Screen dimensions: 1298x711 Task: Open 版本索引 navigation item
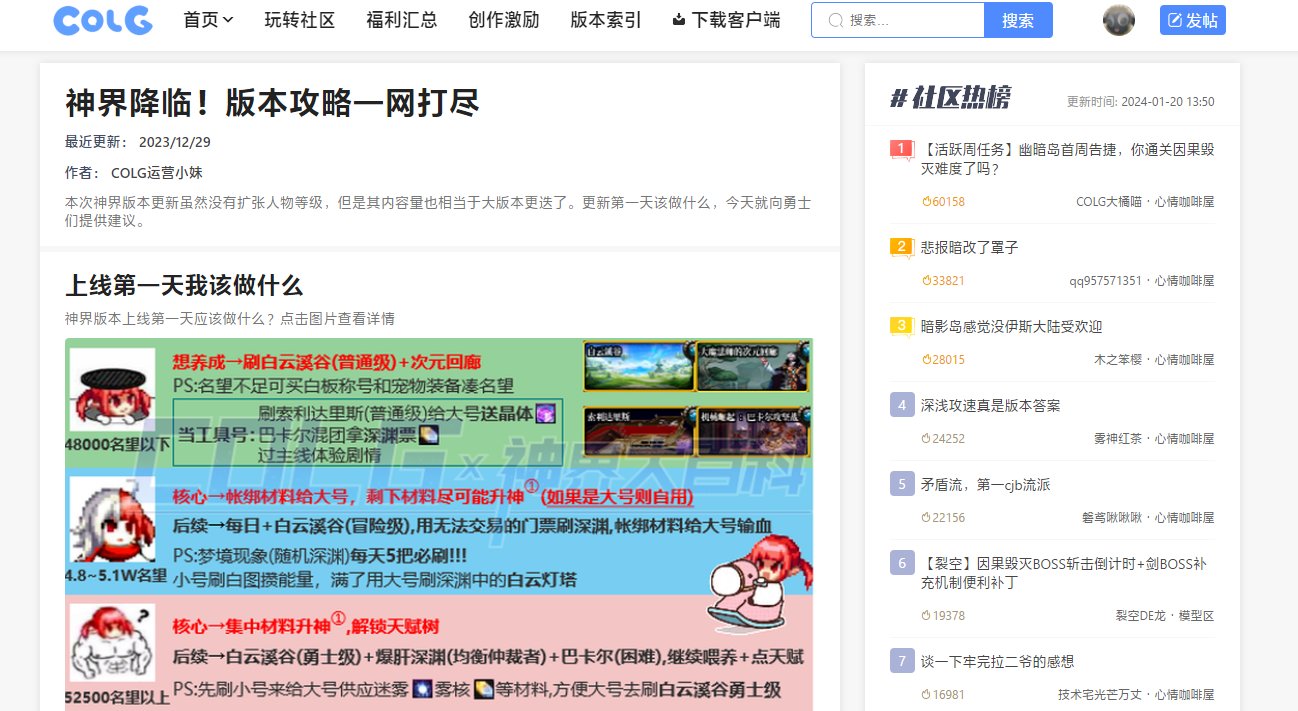click(605, 20)
